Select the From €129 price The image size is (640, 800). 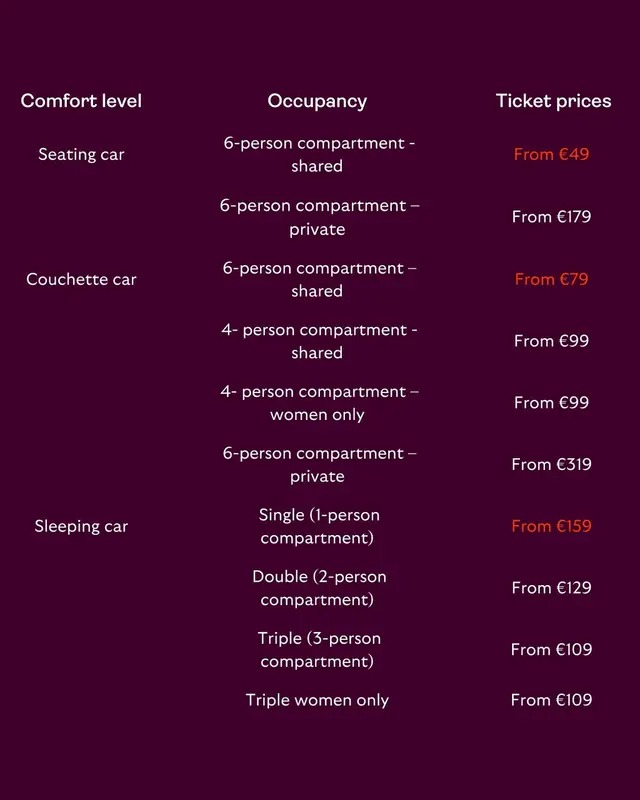pyautogui.click(x=551, y=588)
